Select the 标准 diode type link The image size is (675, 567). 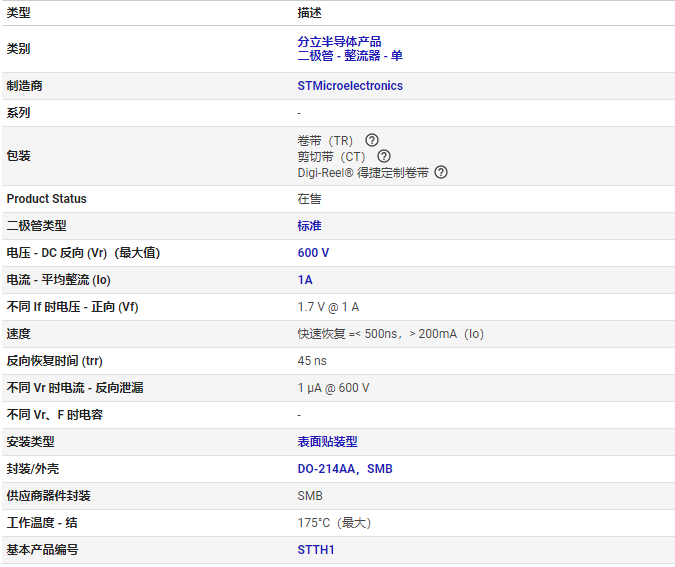pos(309,226)
